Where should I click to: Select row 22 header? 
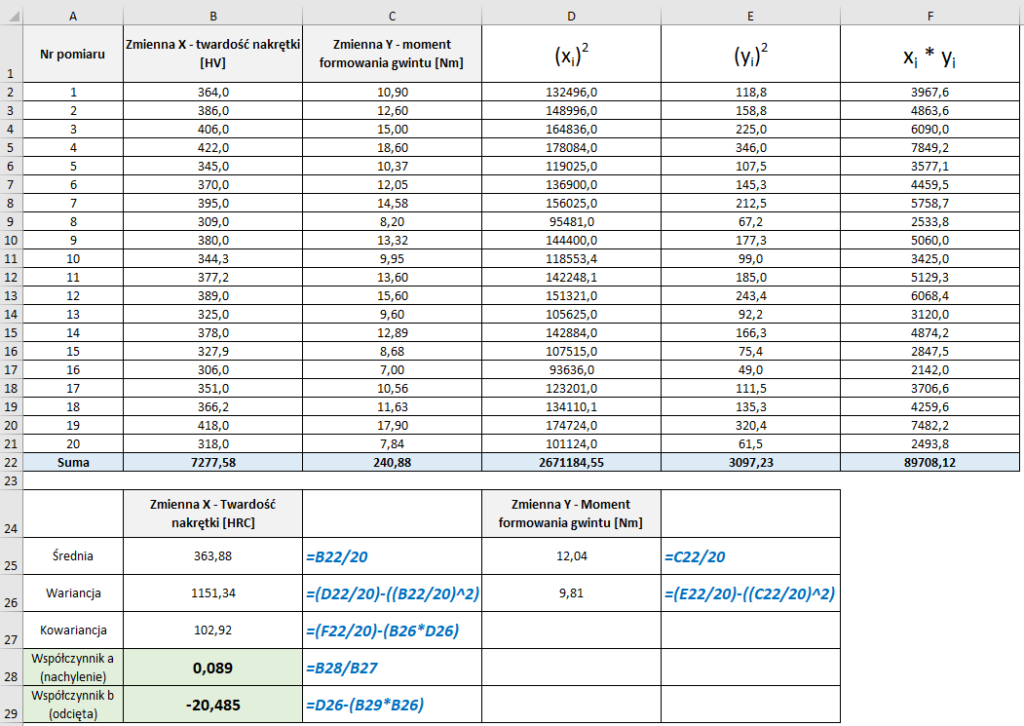(x=10, y=464)
